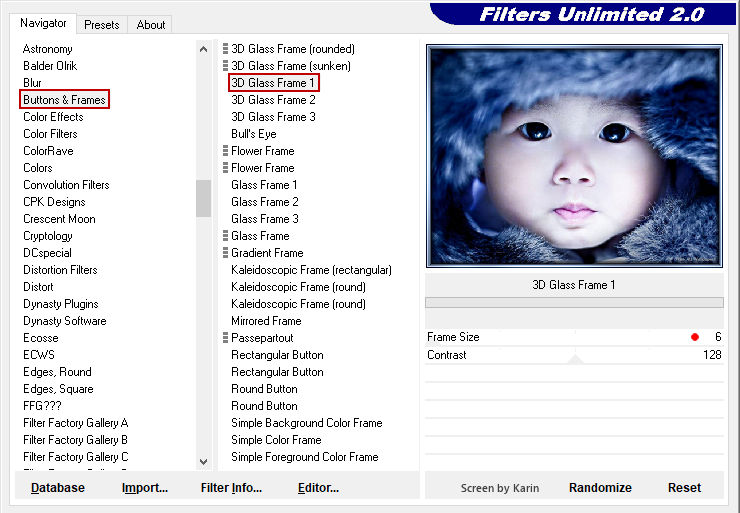Click the icon next to 3D Glass Frame (sunken)
This screenshot has height=513, width=740.
point(225,66)
